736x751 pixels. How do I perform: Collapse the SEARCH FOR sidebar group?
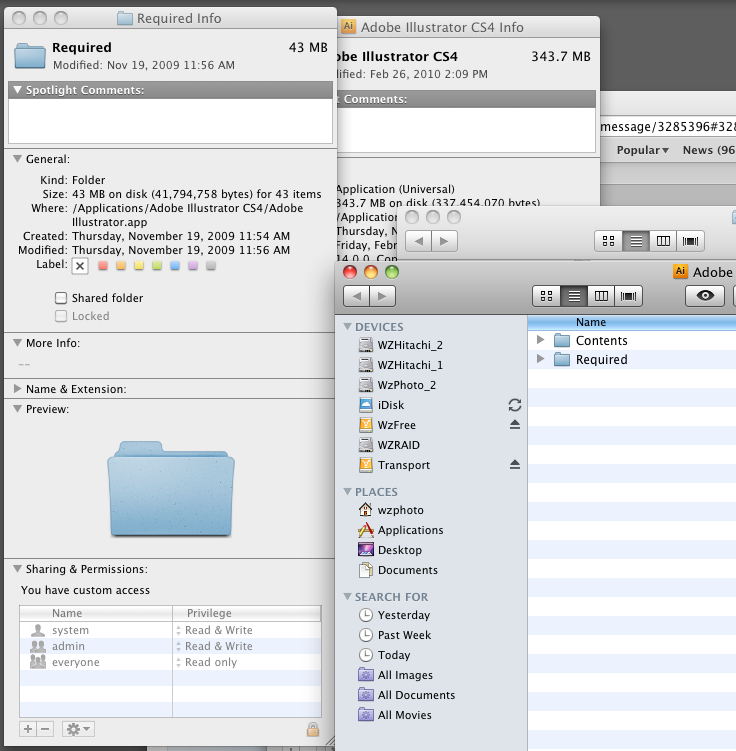click(x=348, y=597)
